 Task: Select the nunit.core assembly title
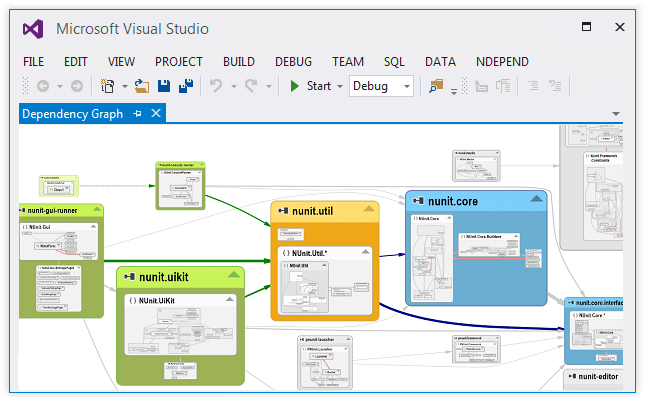coord(453,201)
